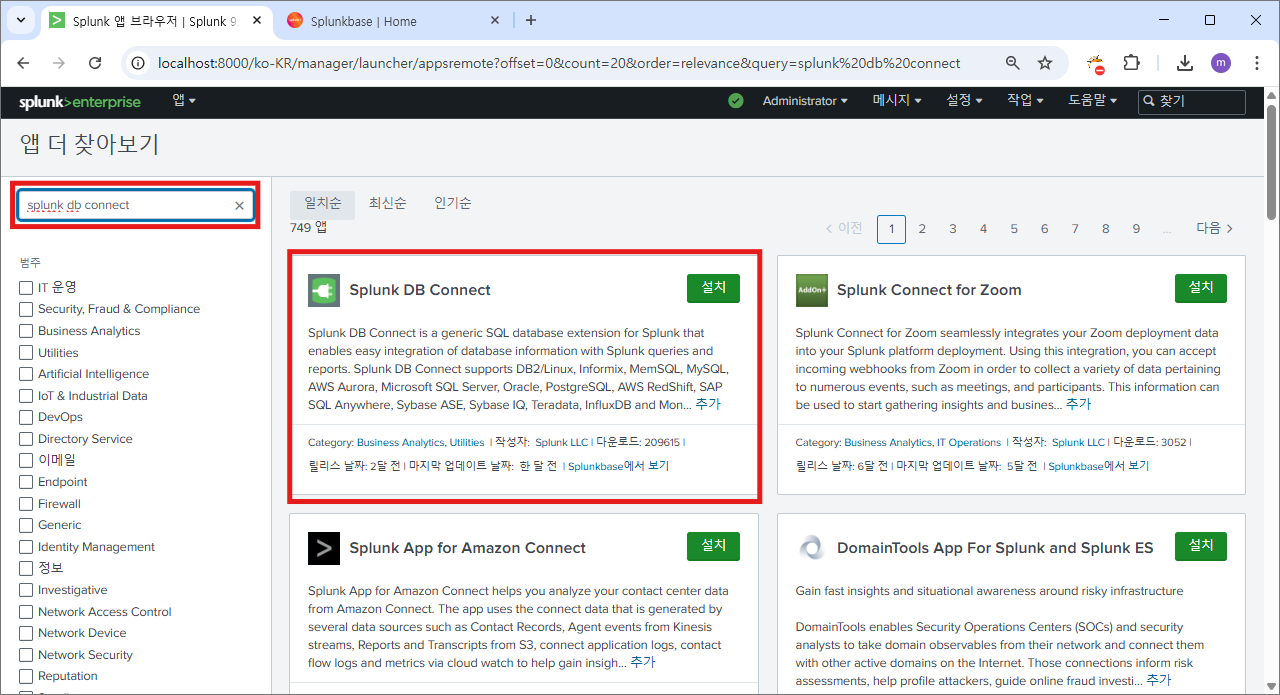Open the 도움말 dropdown menu
The width and height of the screenshot is (1280, 695).
point(1093,101)
